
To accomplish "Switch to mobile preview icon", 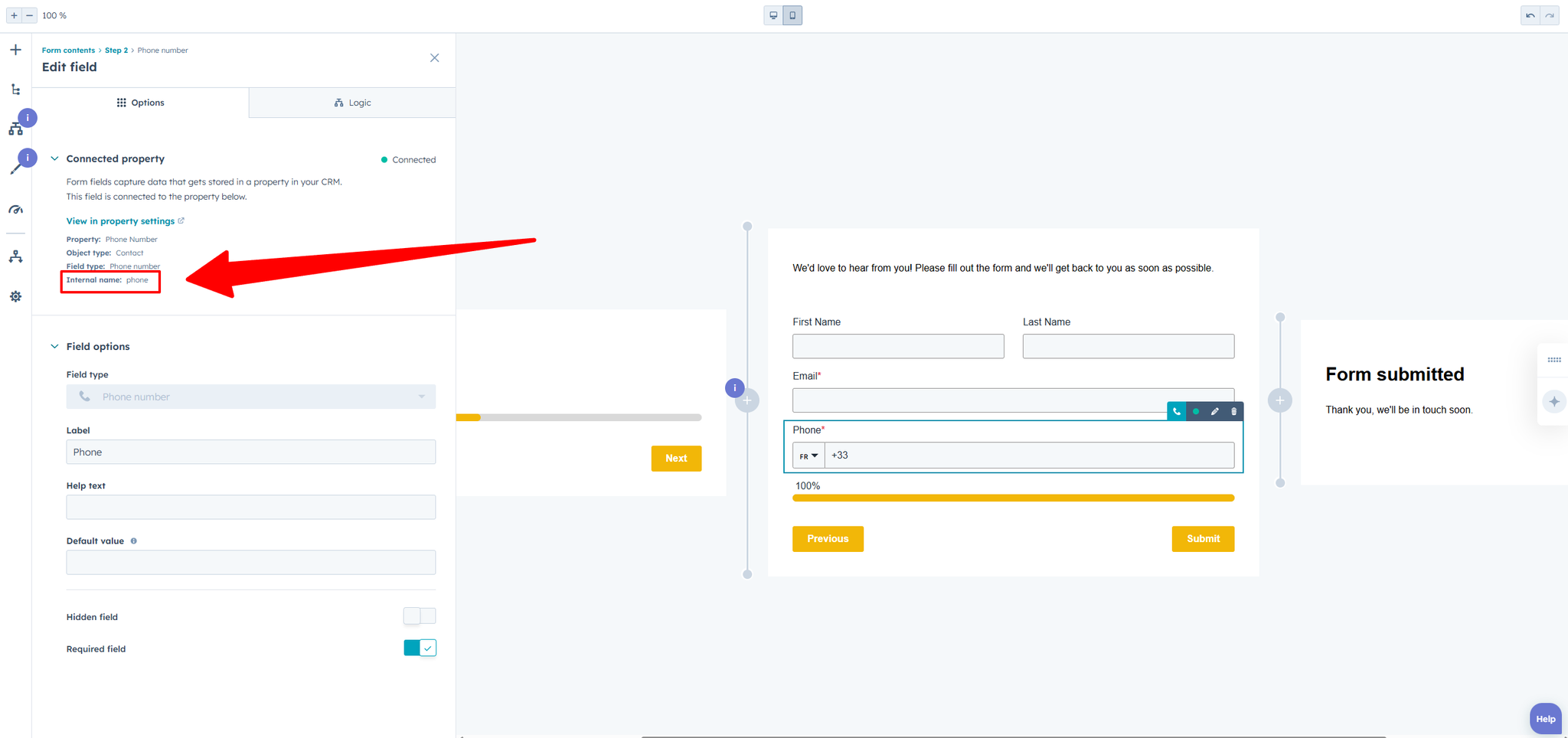I will (792, 15).
